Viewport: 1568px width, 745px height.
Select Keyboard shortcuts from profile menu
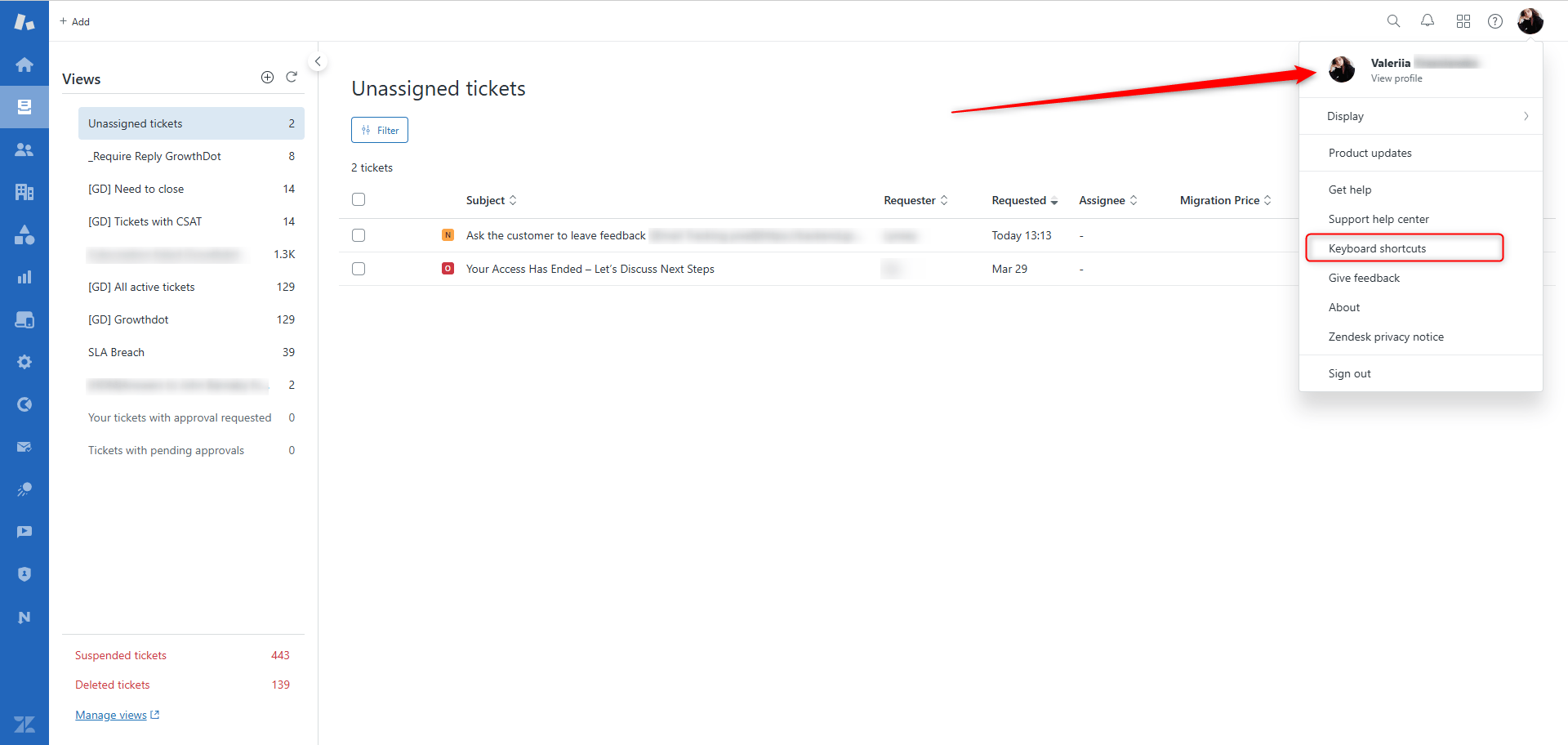pyautogui.click(x=1377, y=248)
